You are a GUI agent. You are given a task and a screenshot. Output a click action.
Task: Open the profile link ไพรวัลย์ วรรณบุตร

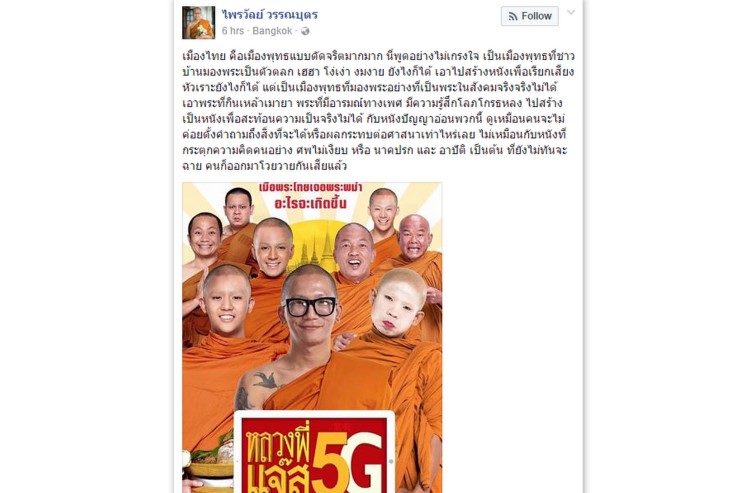270,15
